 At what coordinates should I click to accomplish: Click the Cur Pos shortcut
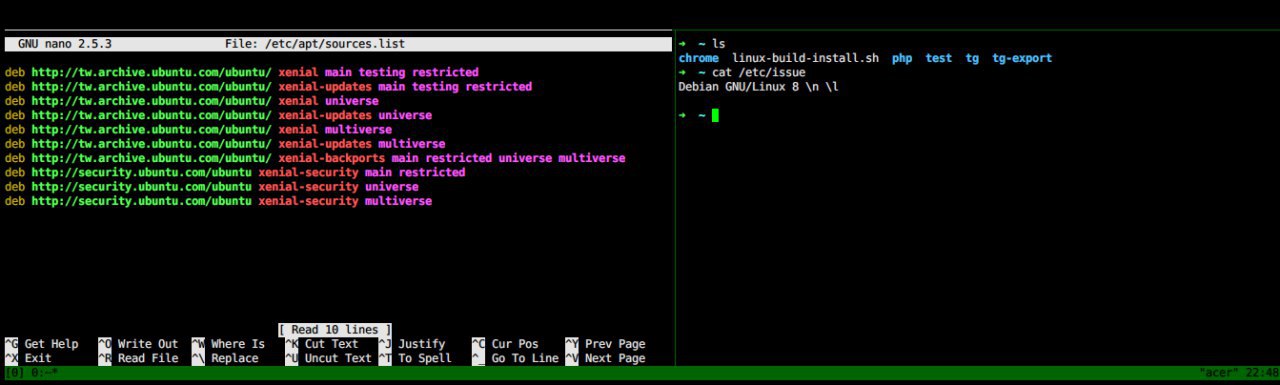505,344
